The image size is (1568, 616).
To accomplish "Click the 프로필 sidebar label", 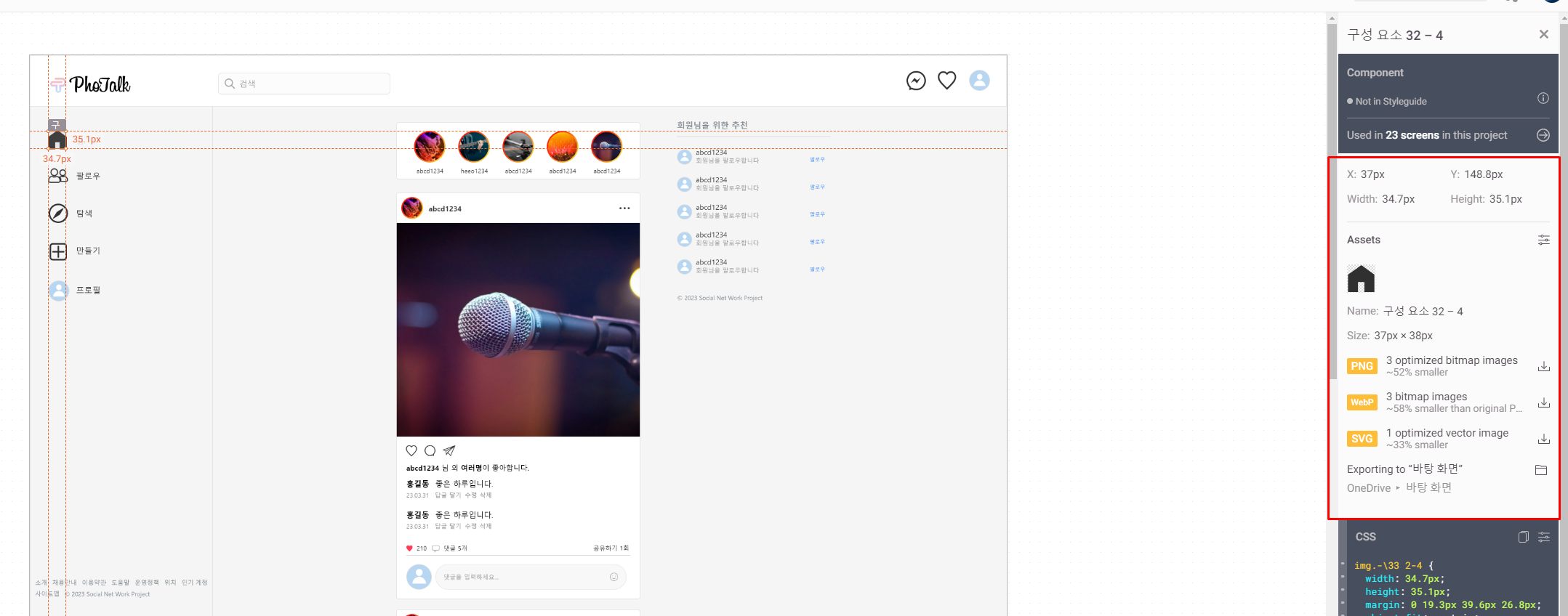I will click(x=88, y=290).
